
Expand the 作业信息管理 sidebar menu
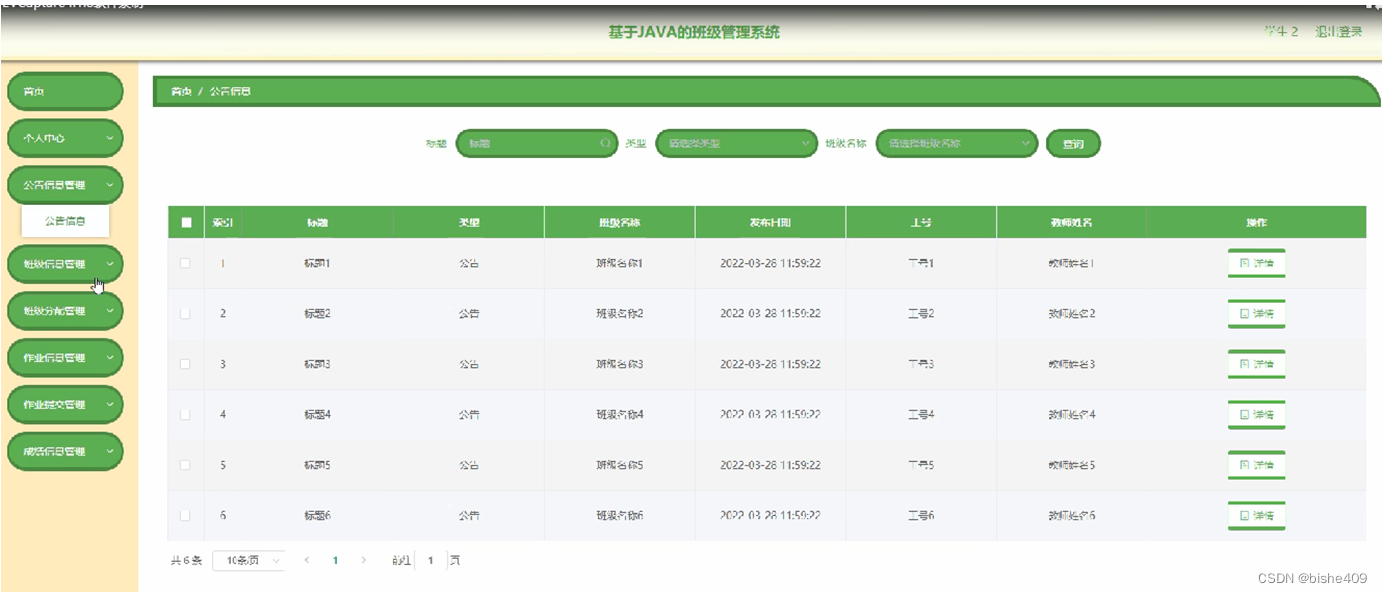coord(65,358)
